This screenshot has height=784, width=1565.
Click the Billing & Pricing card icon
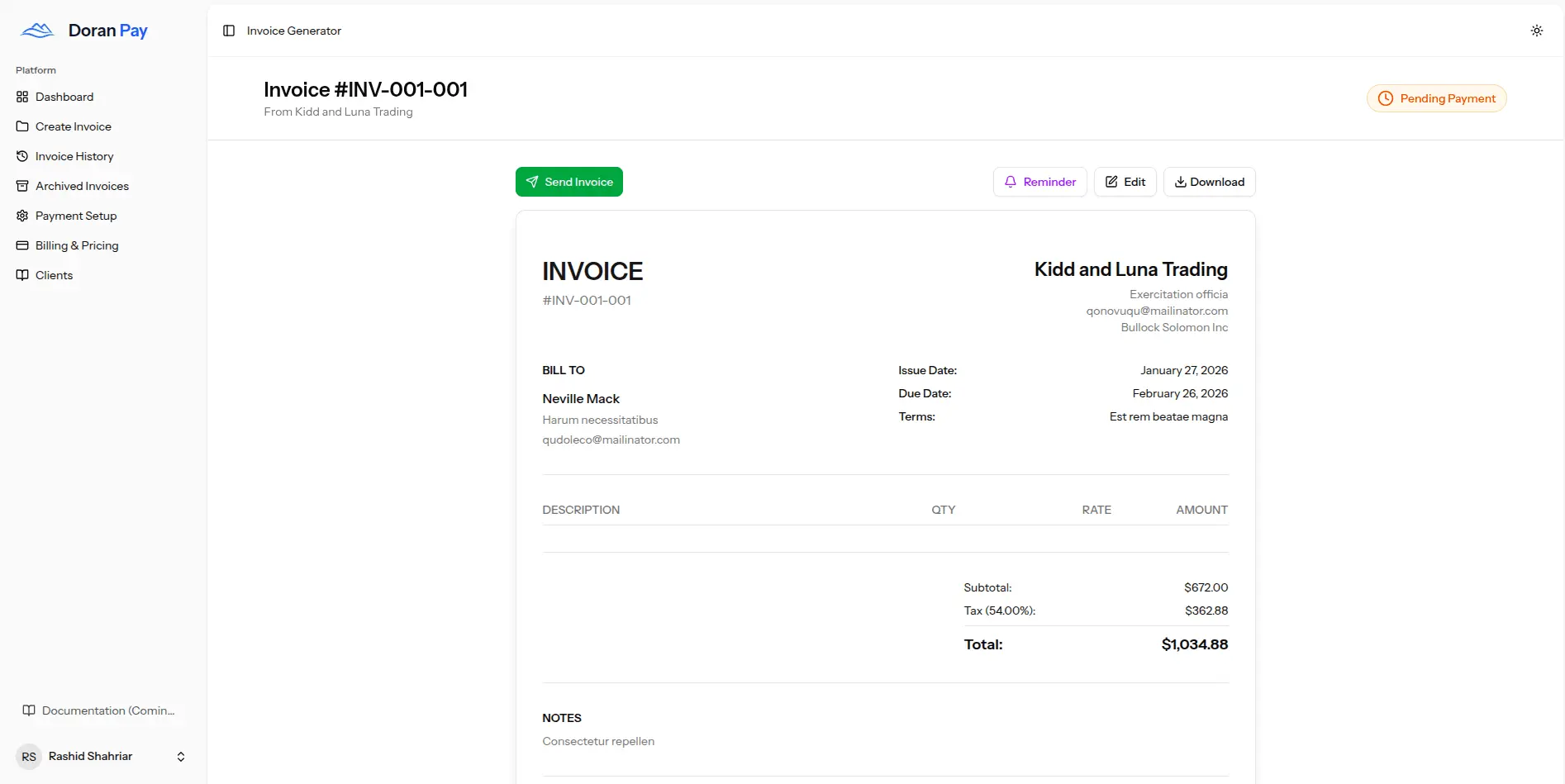pyautogui.click(x=22, y=245)
